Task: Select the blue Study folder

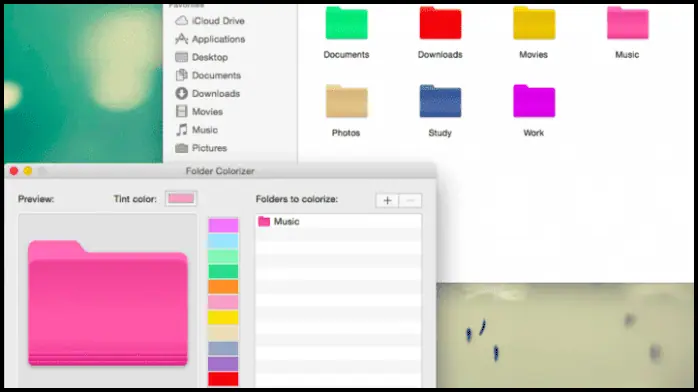Action: click(440, 101)
